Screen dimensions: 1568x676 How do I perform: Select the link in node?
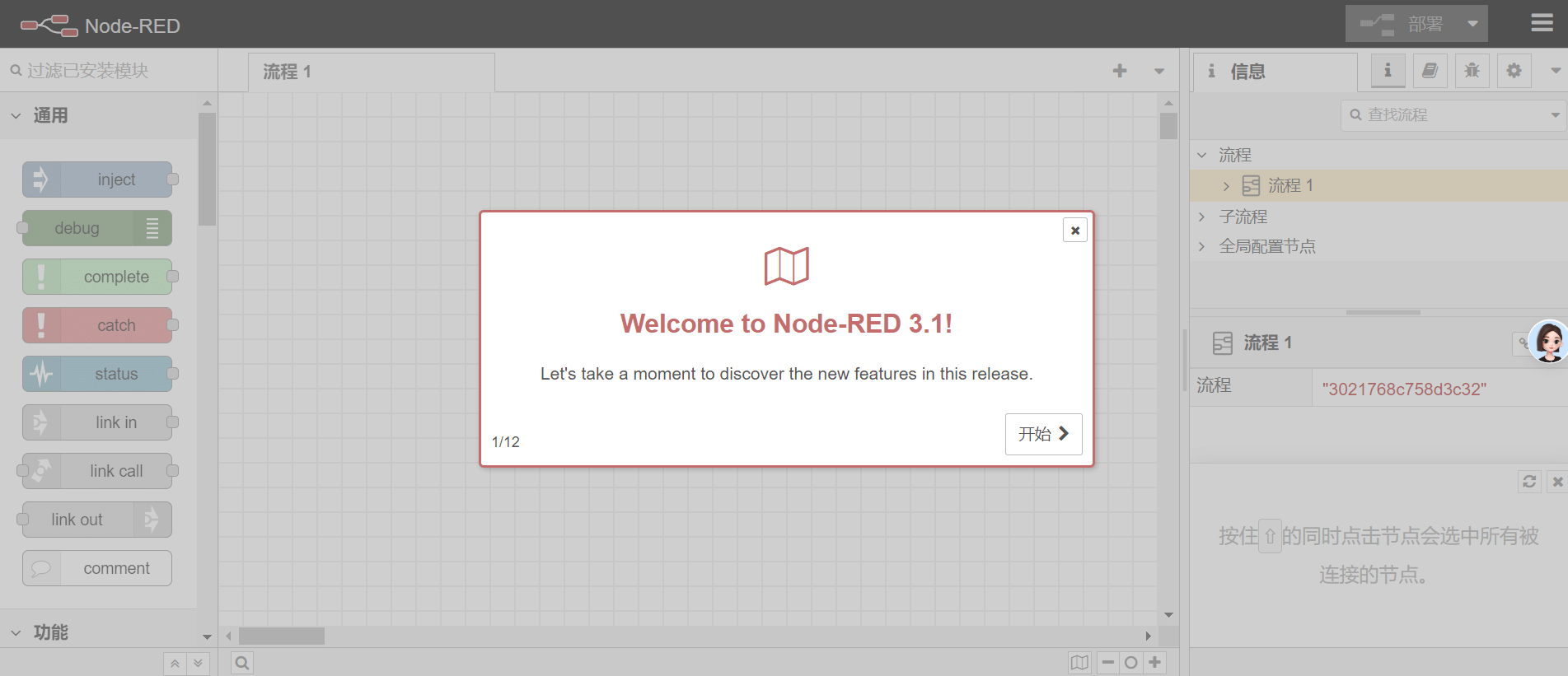[x=97, y=422]
